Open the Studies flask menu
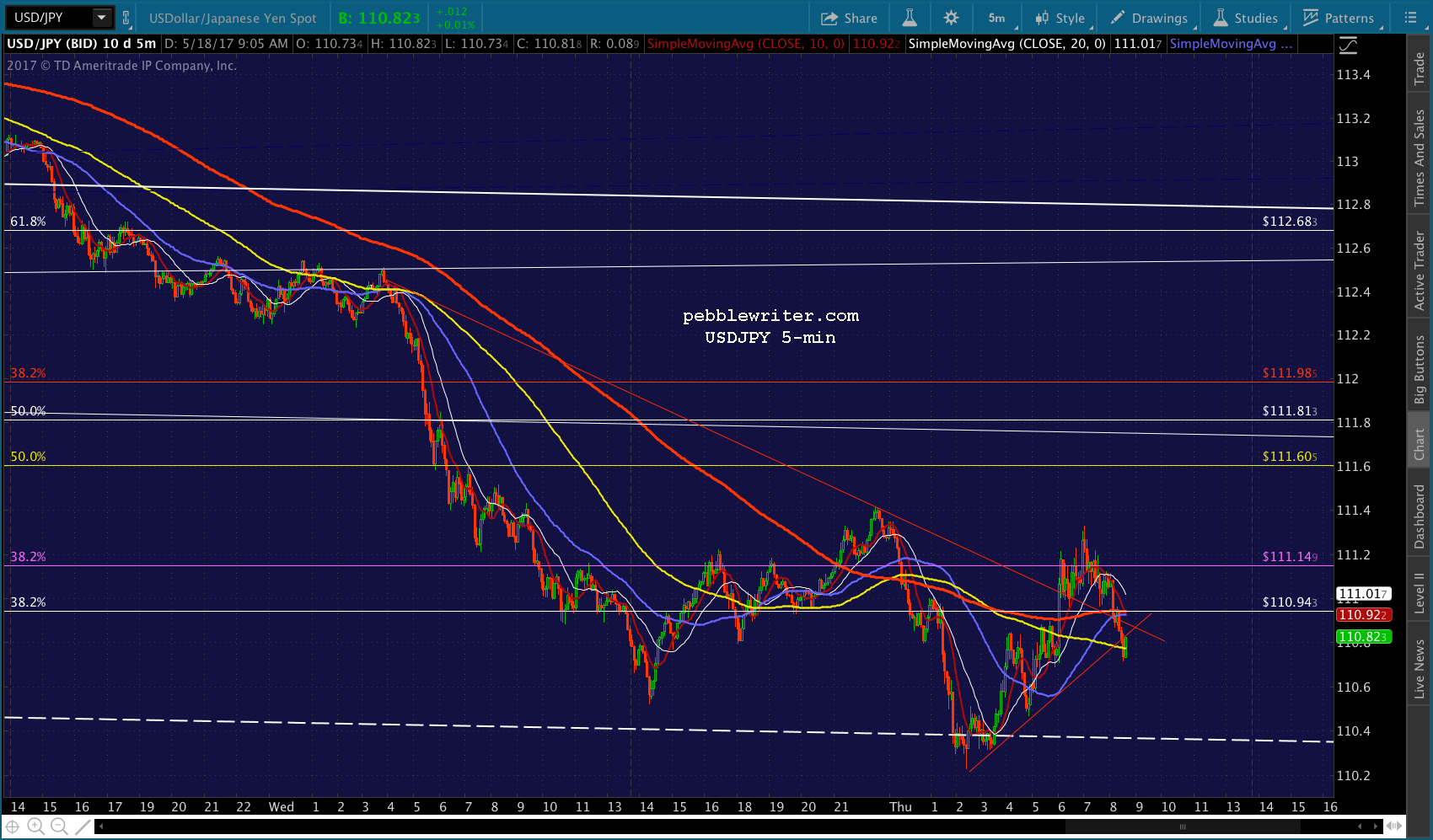This screenshot has height=840, width=1433. (1246, 18)
